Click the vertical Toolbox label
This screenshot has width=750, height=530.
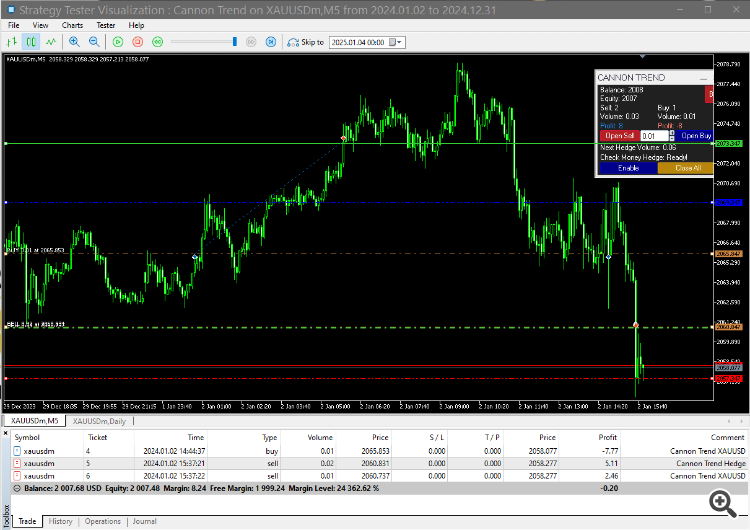click(x=6, y=515)
